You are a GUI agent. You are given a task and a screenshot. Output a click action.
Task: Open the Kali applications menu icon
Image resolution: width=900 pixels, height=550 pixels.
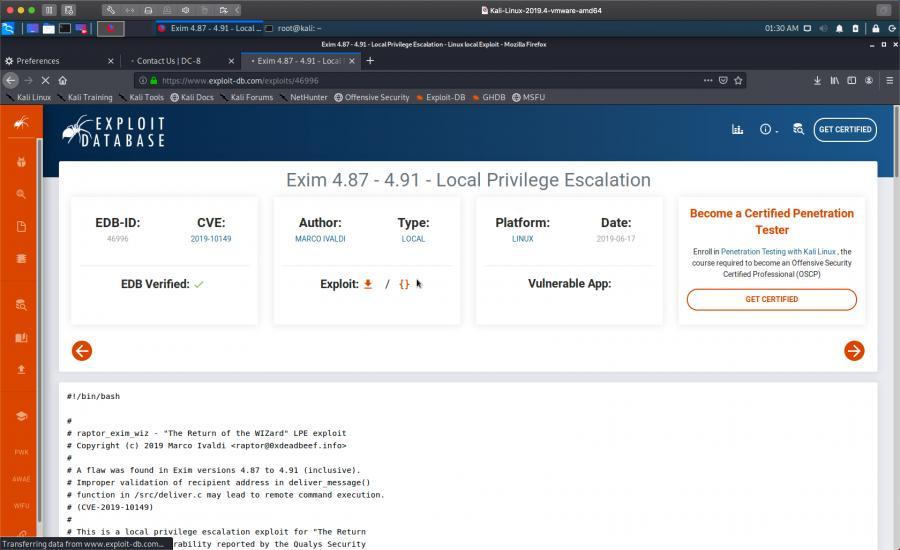click(8, 28)
